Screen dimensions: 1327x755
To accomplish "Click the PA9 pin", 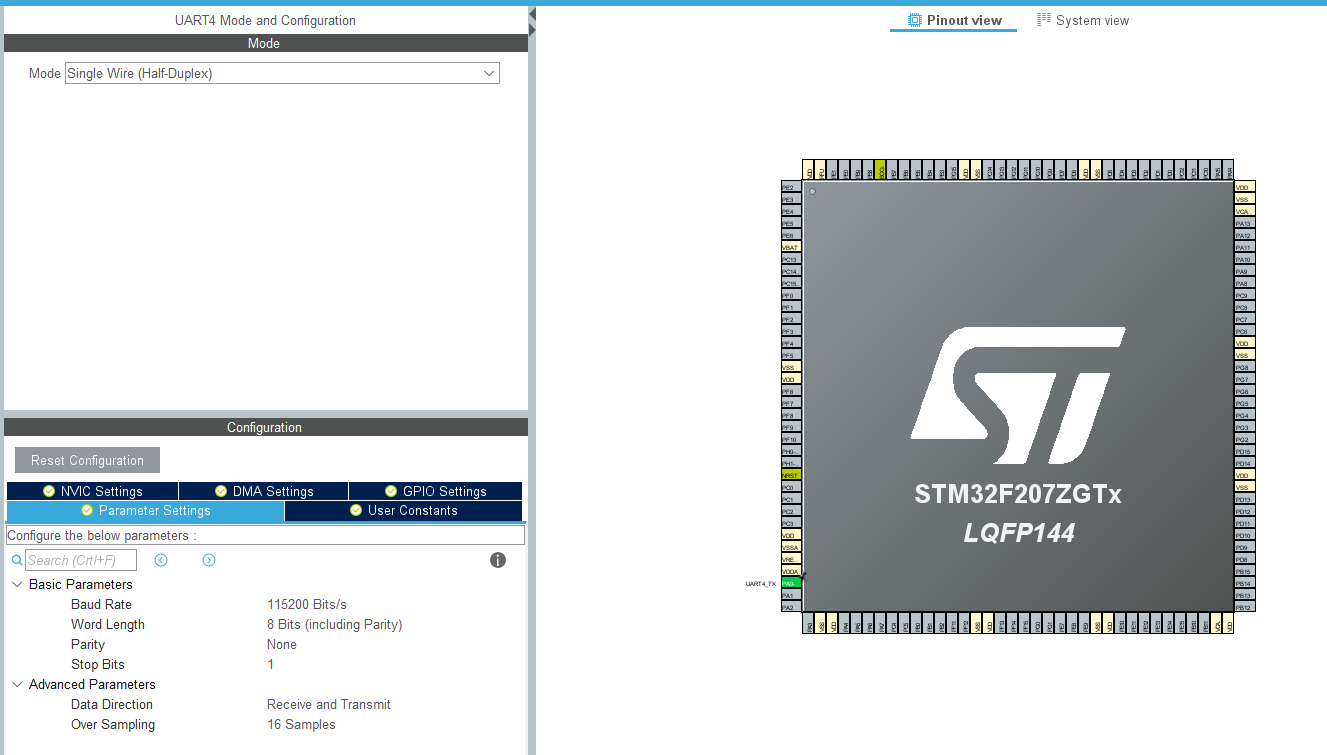I will click(1244, 271).
